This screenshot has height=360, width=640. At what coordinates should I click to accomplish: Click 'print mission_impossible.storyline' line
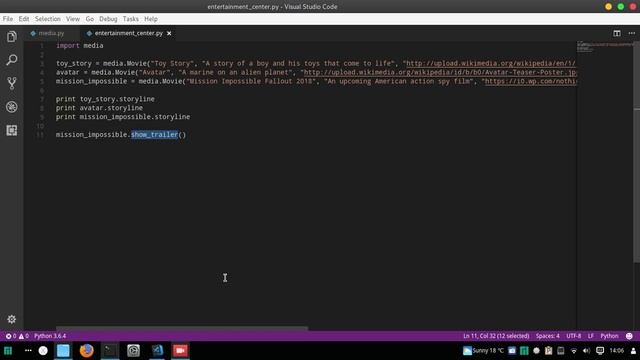pos(123,117)
